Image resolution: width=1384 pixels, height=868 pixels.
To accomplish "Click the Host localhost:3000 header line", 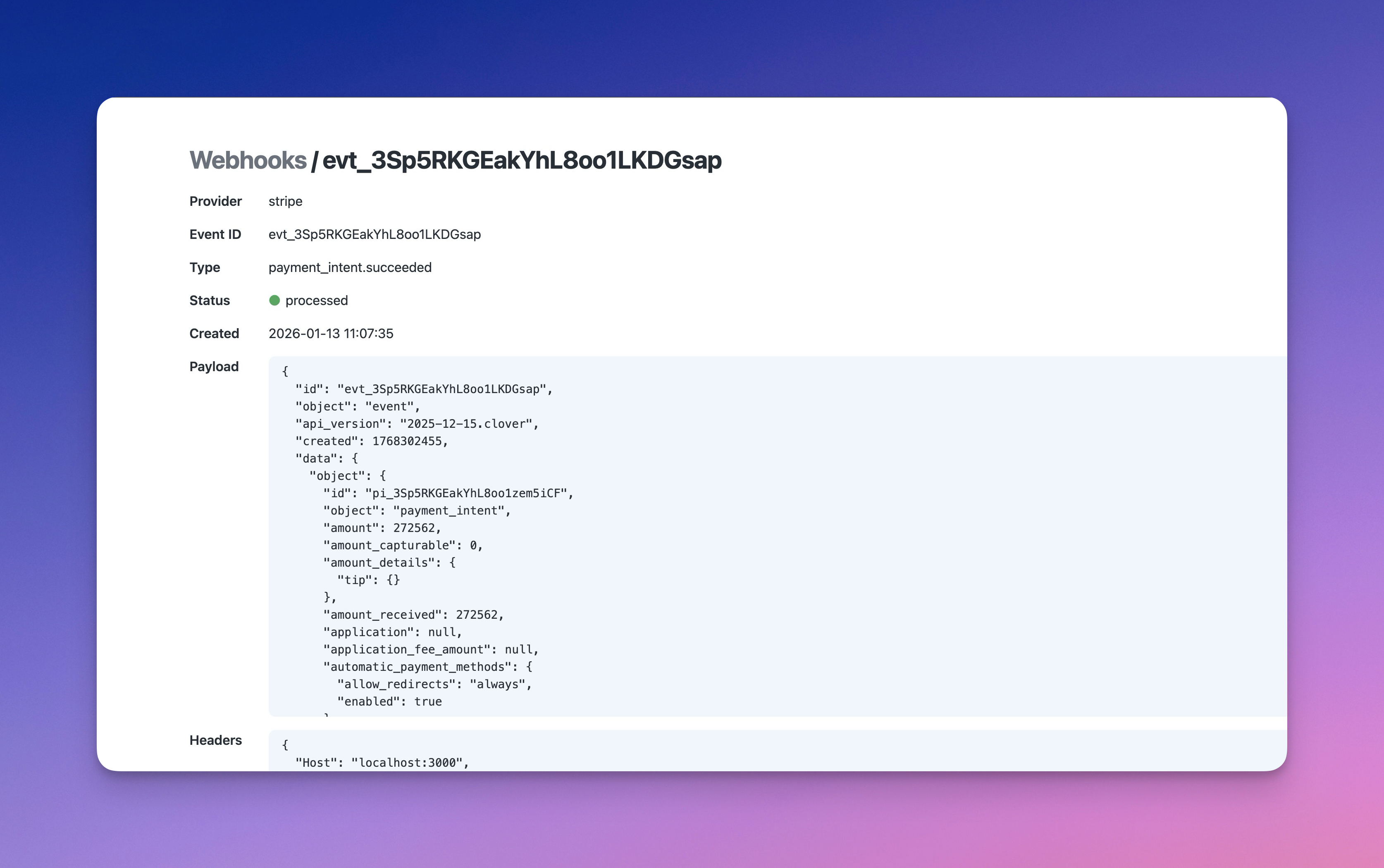I will [382, 762].
